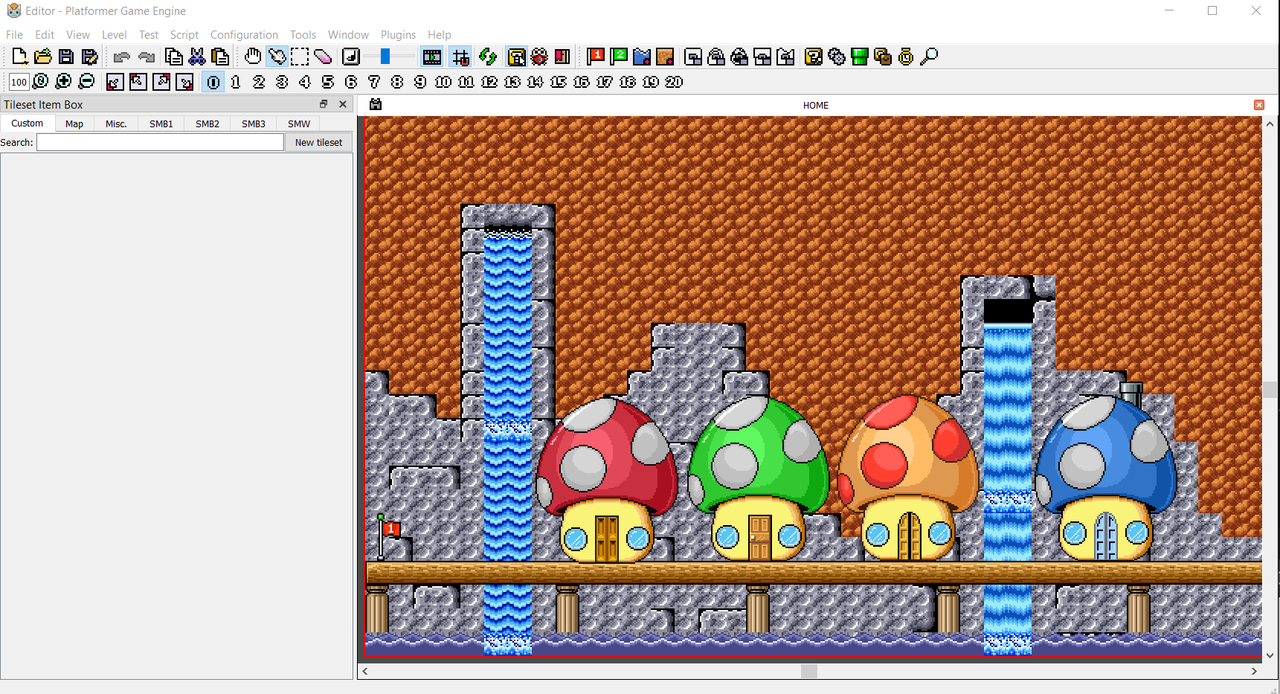Open the Script menu
This screenshot has width=1280, height=694.
[184, 35]
